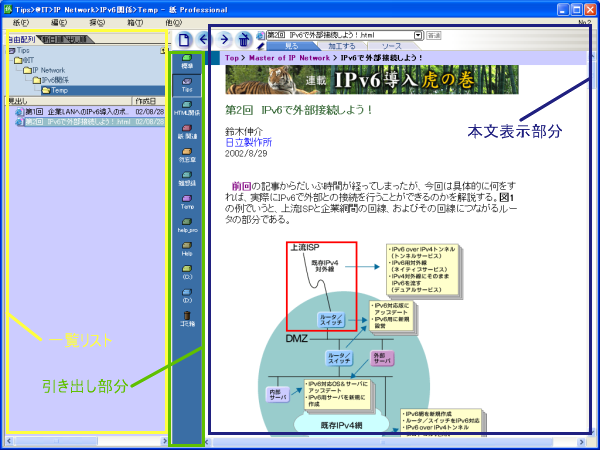This screenshot has height=450, width=600.
Task: Open the Tips drawer in sidebar
Action: coord(187,84)
